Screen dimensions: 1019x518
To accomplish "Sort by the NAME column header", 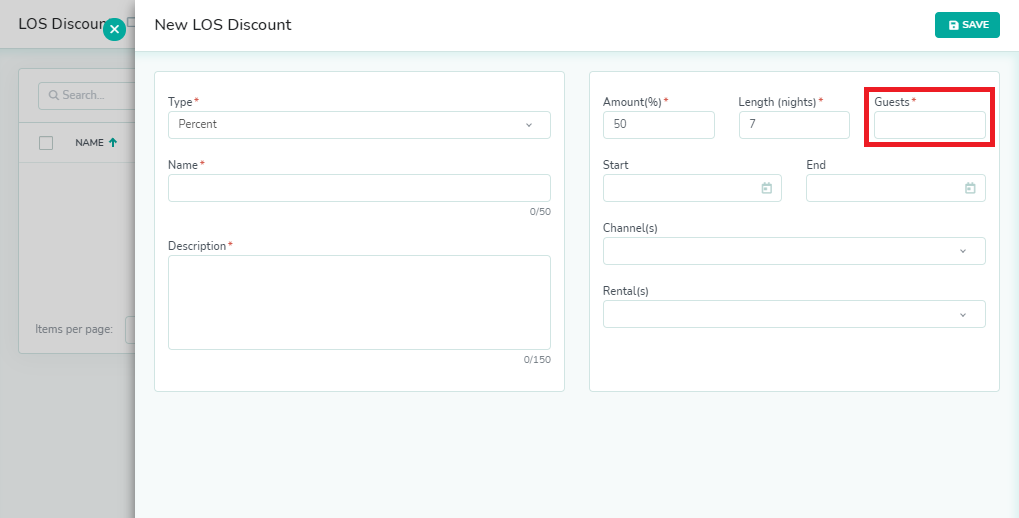I will click(x=89, y=142).
